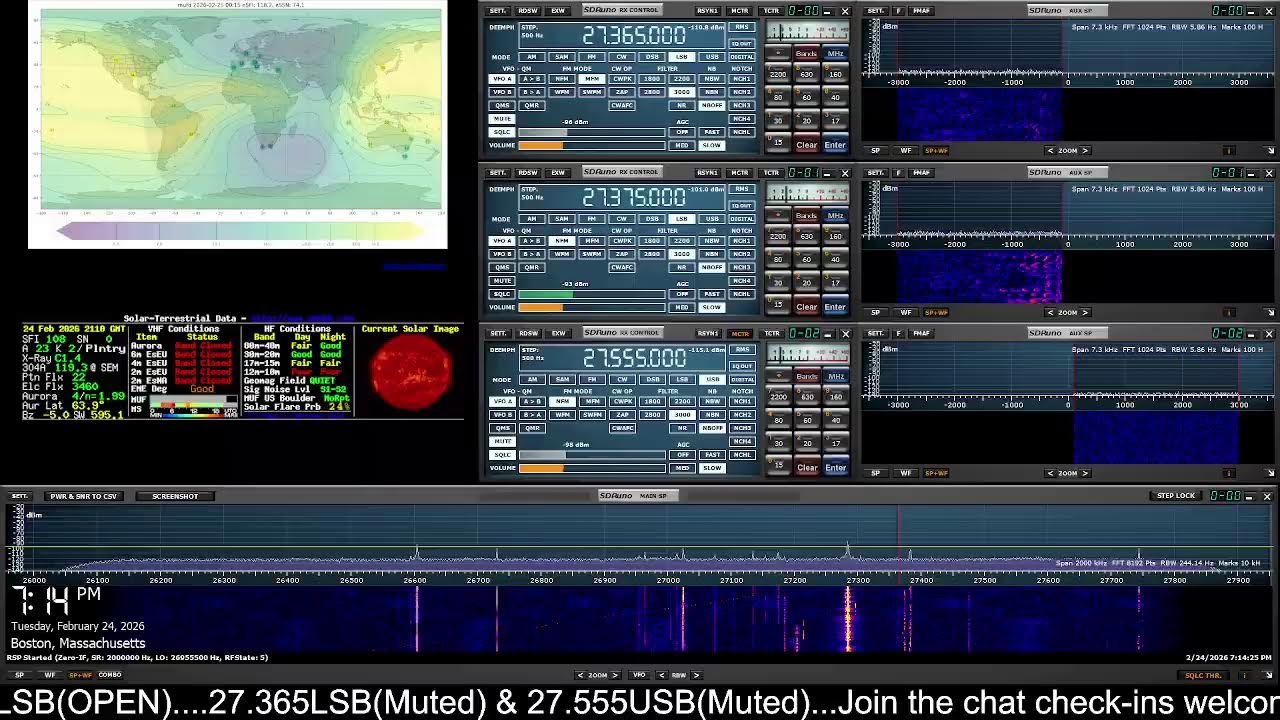The height and width of the screenshot is (720, 1280).
Task: Click the 20 band key on the 27.375 keypad
Action: [806, 282]
